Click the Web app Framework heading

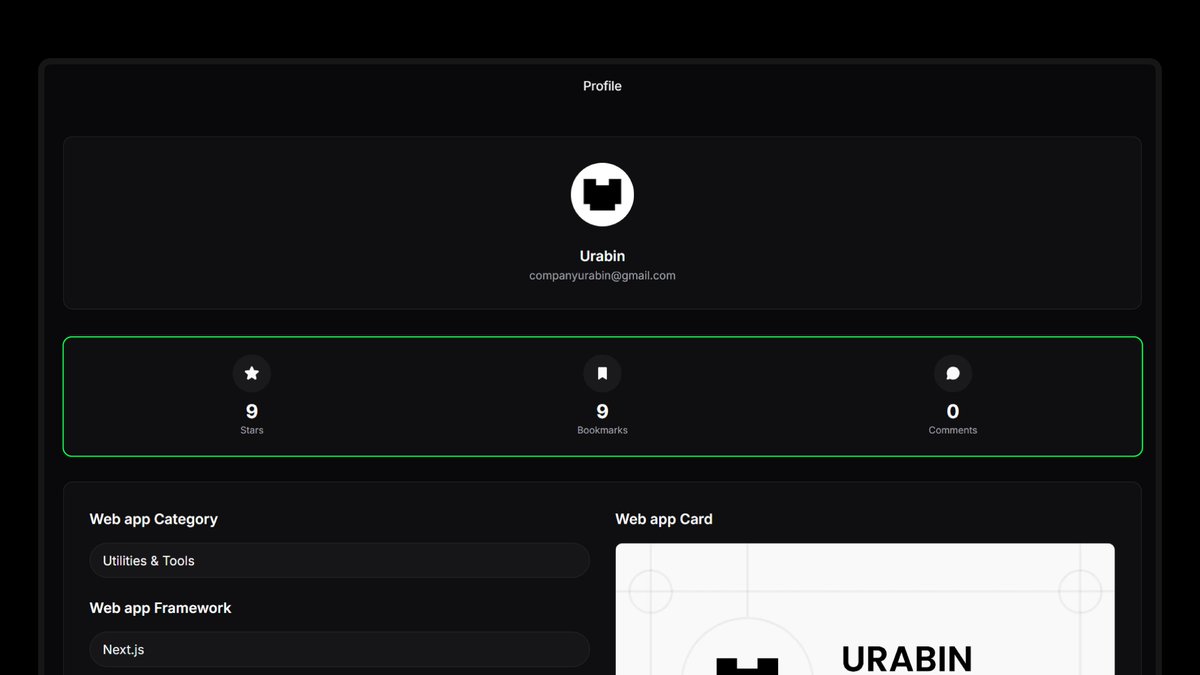click(x=160, y=608)
